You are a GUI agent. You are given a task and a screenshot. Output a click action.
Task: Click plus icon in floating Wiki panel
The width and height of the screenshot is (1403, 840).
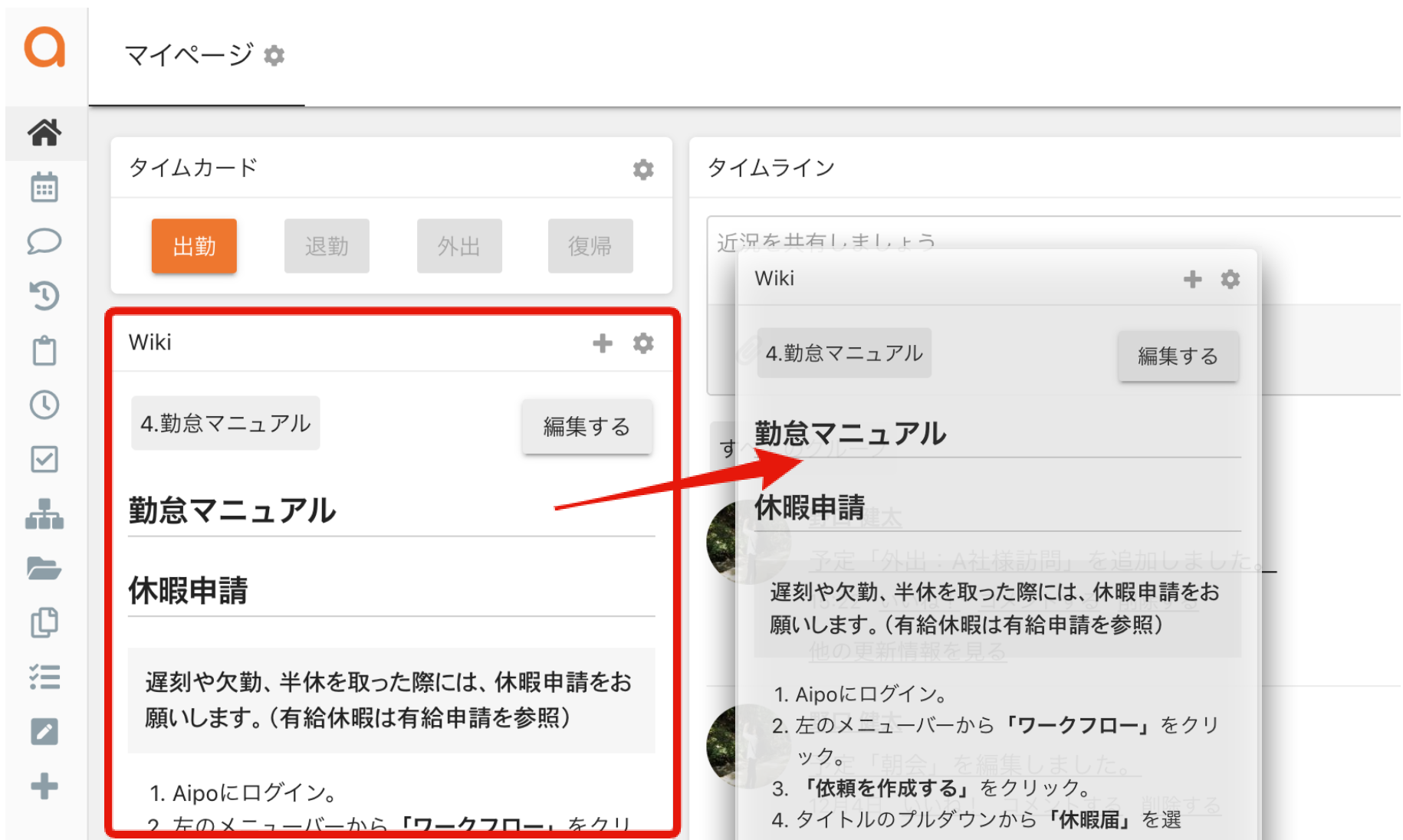click(1192, 279)
